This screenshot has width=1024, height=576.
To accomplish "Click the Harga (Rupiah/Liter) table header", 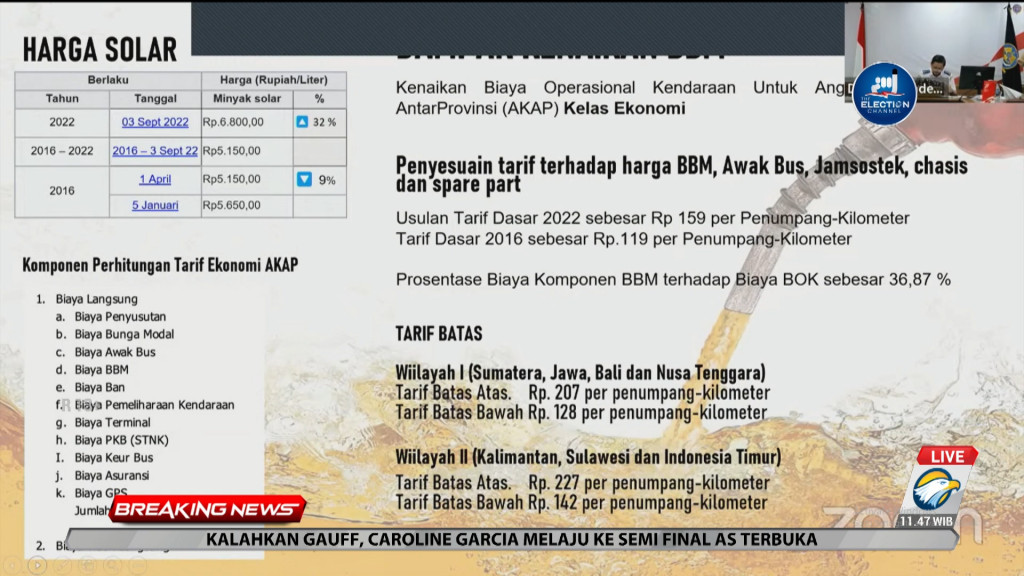I will pyautogui.click(x=274, y=80).
